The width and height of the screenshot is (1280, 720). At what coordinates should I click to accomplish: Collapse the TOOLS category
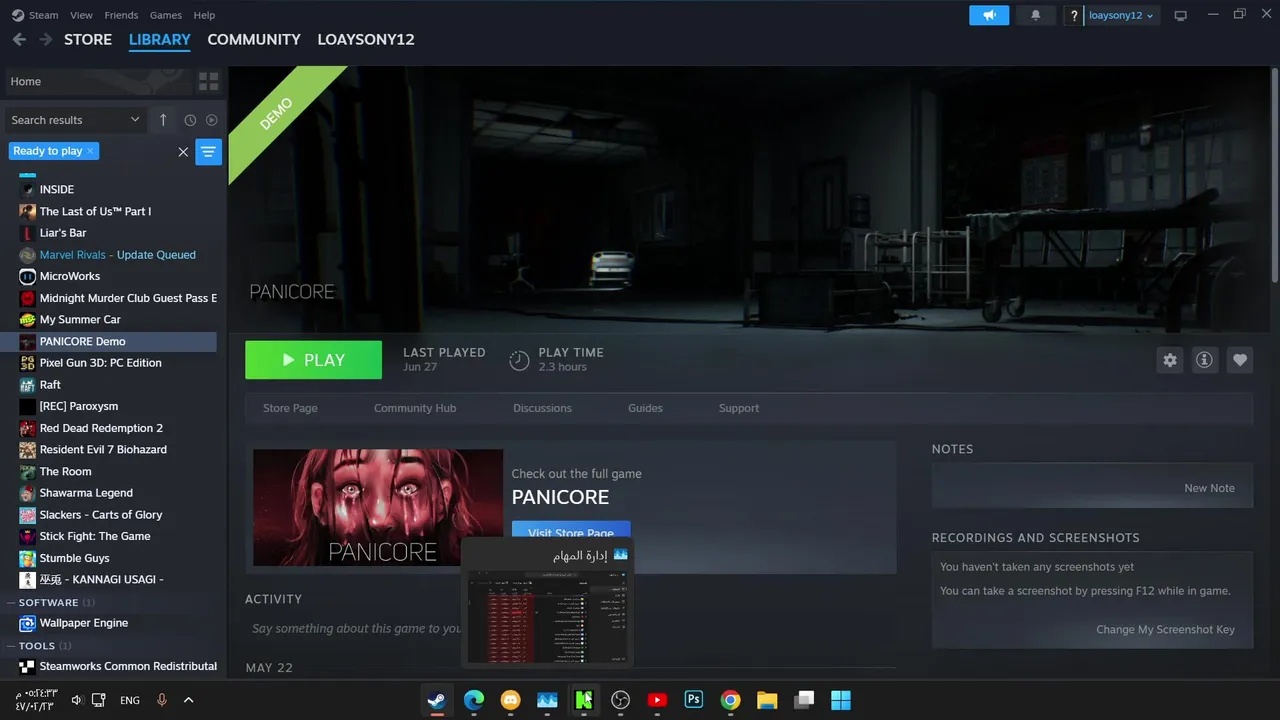pyautogui.click(x=10, y=646)
